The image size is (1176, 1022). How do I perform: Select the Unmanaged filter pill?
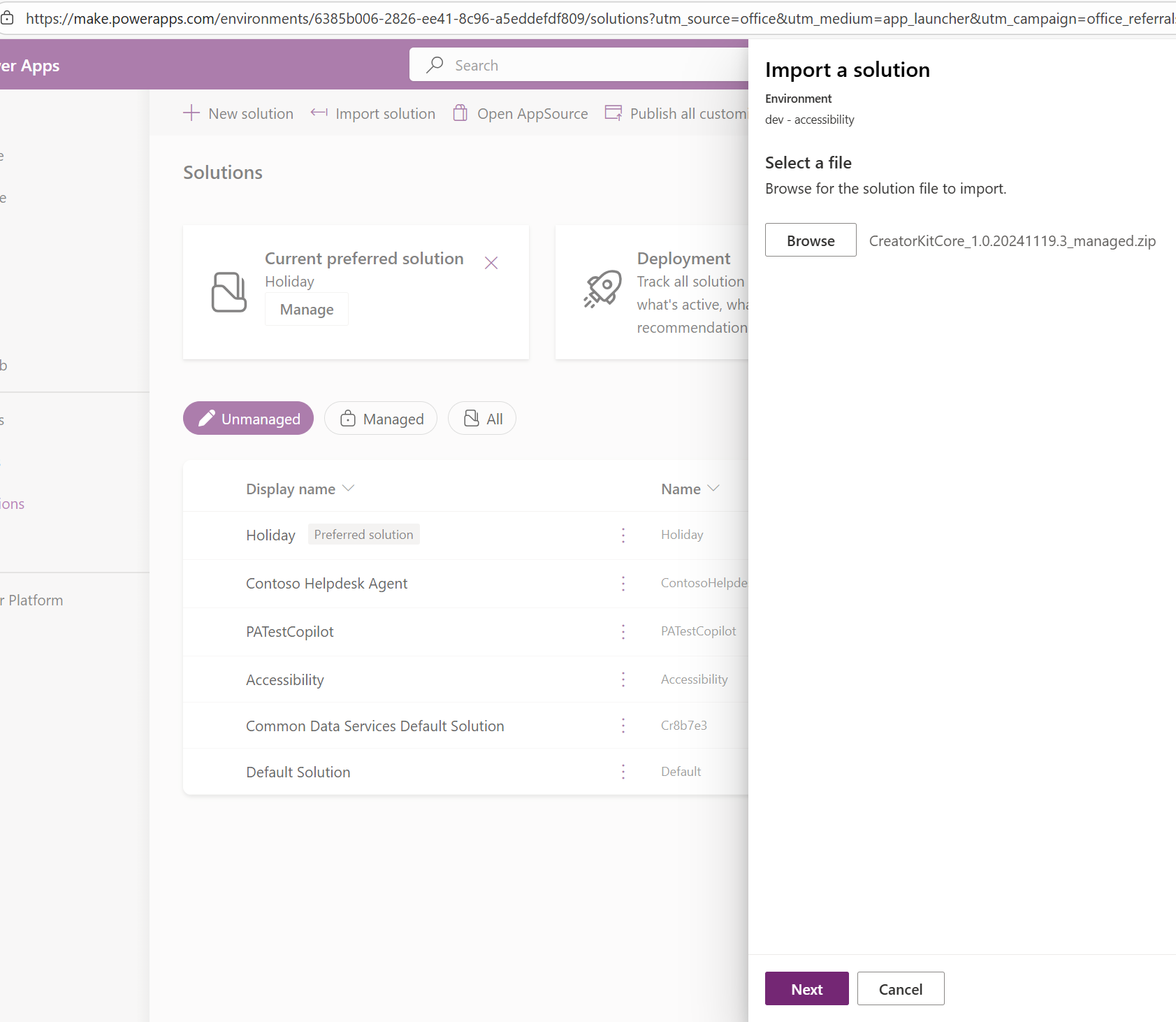(247, 418)
